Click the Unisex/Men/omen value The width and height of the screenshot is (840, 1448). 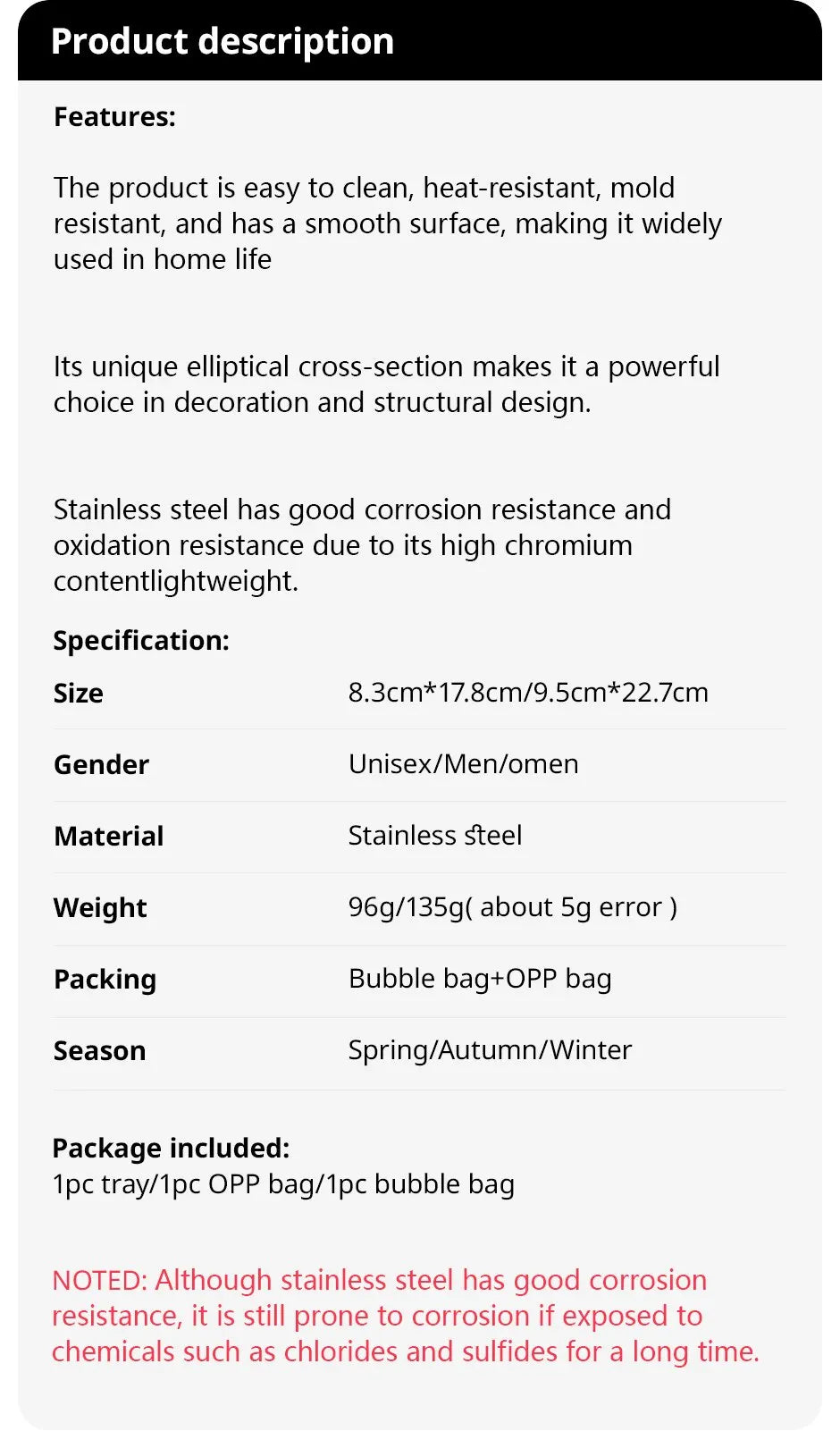pos(464,764)
